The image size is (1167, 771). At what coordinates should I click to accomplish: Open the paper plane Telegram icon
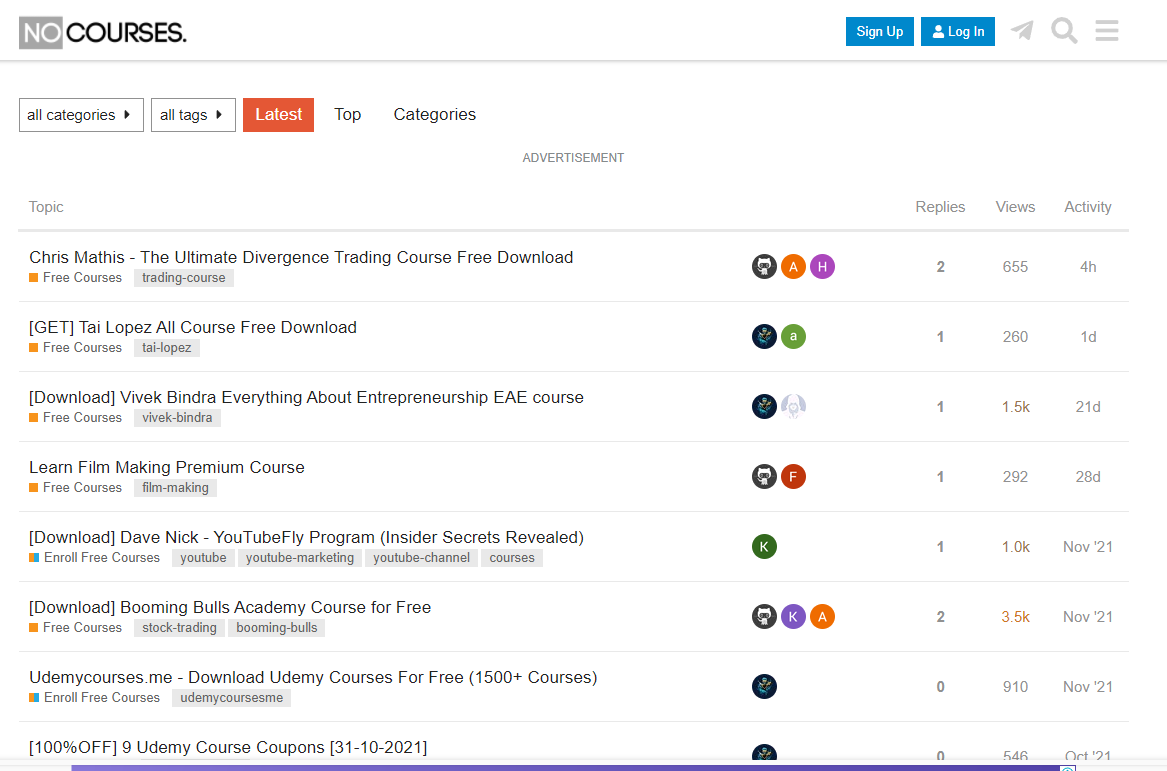click(x=1023, y=31)
